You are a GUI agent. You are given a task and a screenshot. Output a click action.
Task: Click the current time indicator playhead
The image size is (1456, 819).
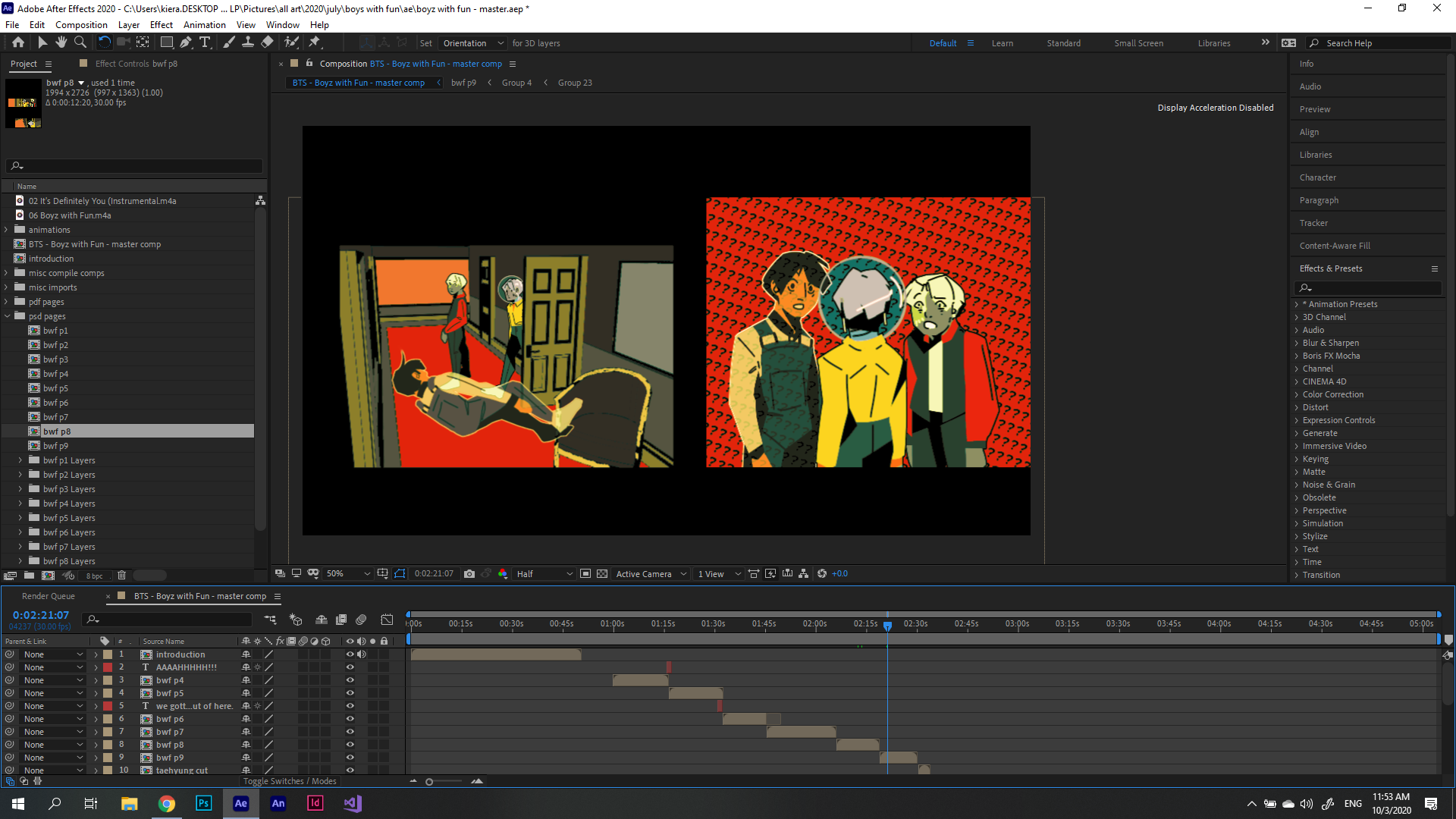[887, 625]
